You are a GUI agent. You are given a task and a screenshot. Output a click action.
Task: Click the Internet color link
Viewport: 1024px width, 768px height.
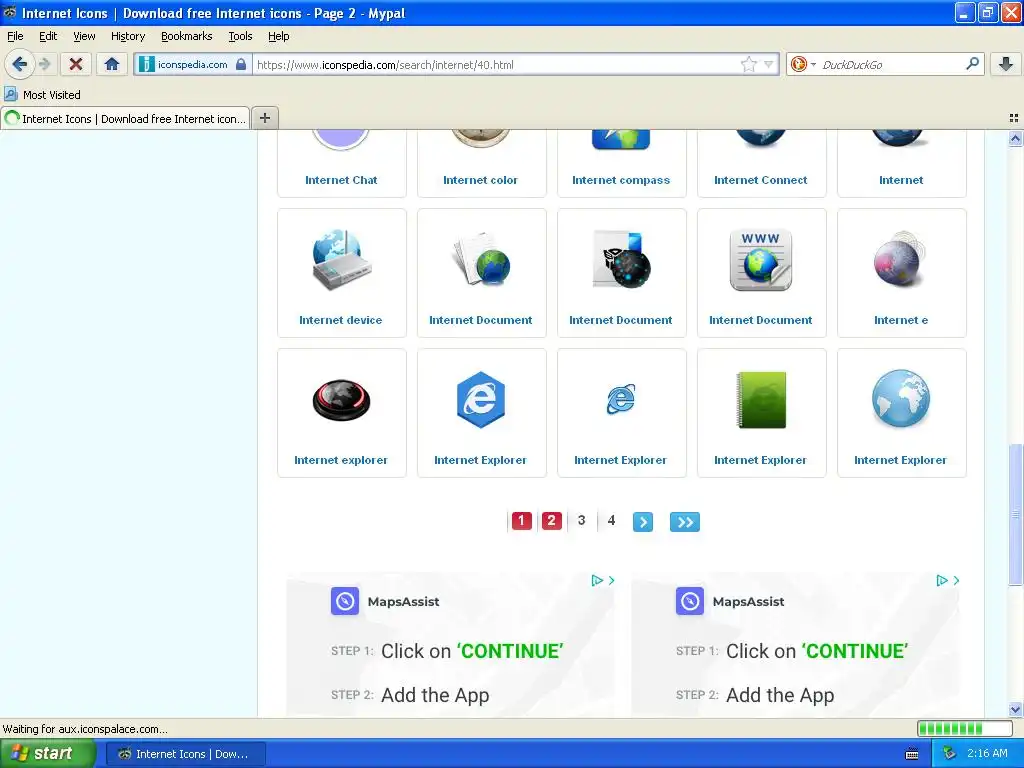pyautogui.click(x=480, y=180)
